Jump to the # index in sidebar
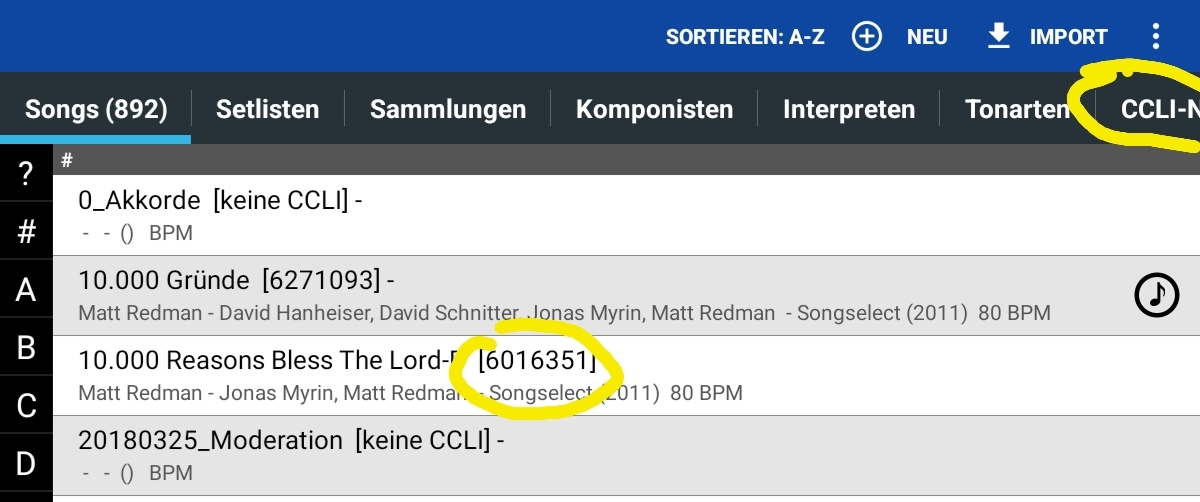Viewport: 1200px width, 502px height. [x=26, y=232]
